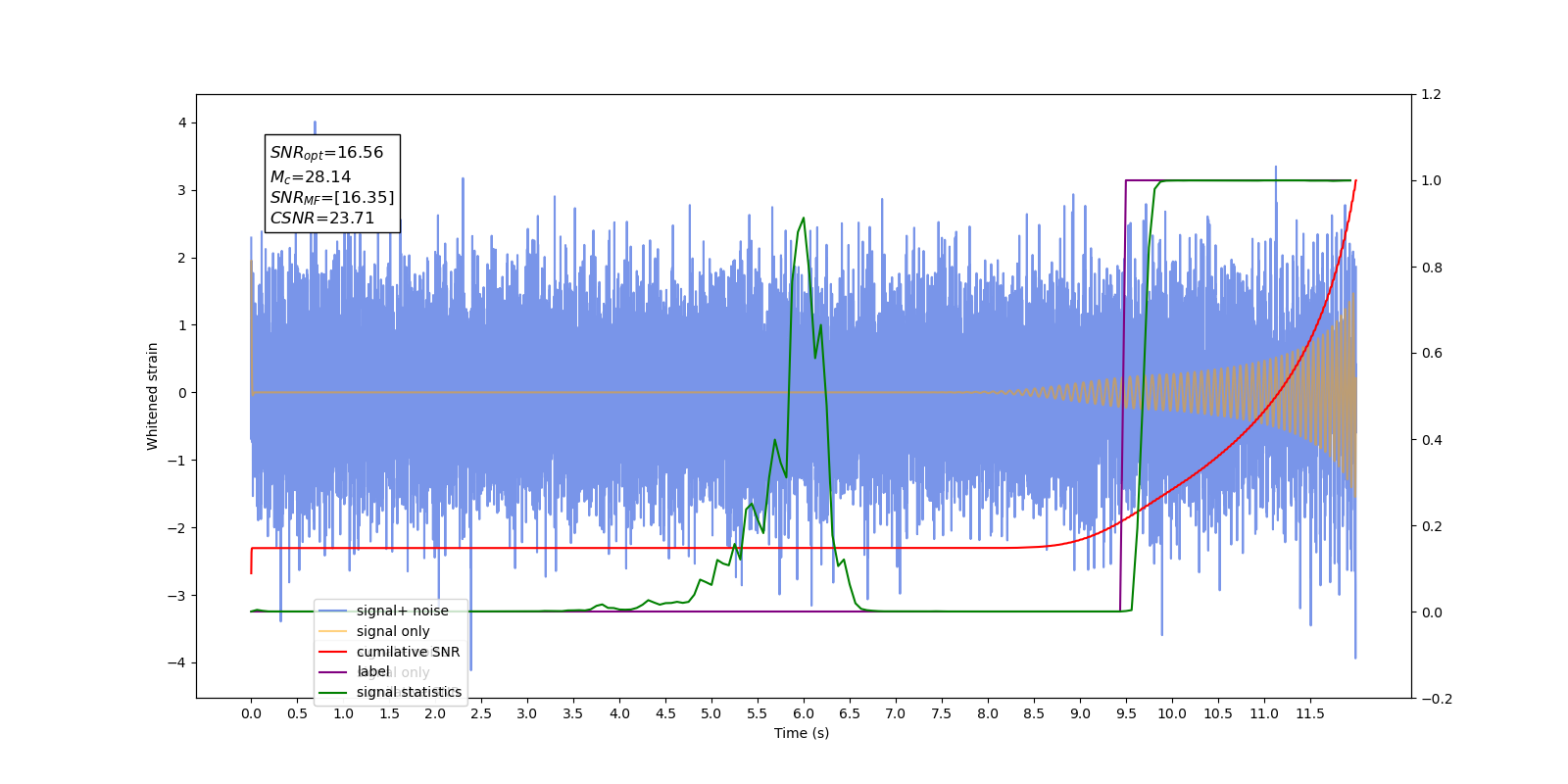
Task: Click the 10.0 tick on the time axis
Action: [1172, 713]
